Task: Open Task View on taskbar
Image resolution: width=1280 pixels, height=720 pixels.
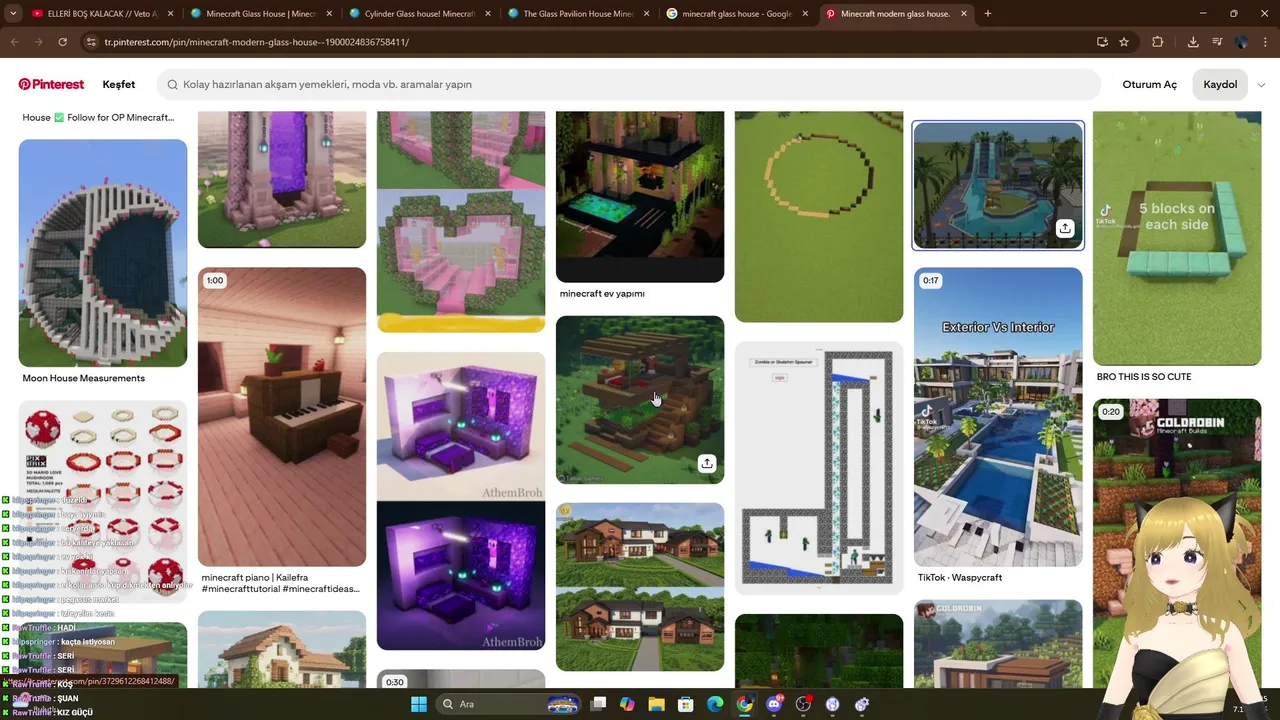Action: tap(598, 704)
